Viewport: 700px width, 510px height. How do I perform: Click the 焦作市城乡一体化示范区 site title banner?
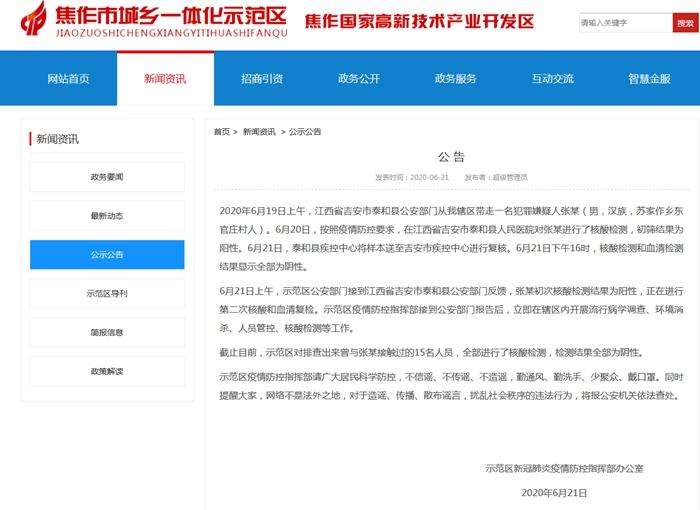(167, 18)
